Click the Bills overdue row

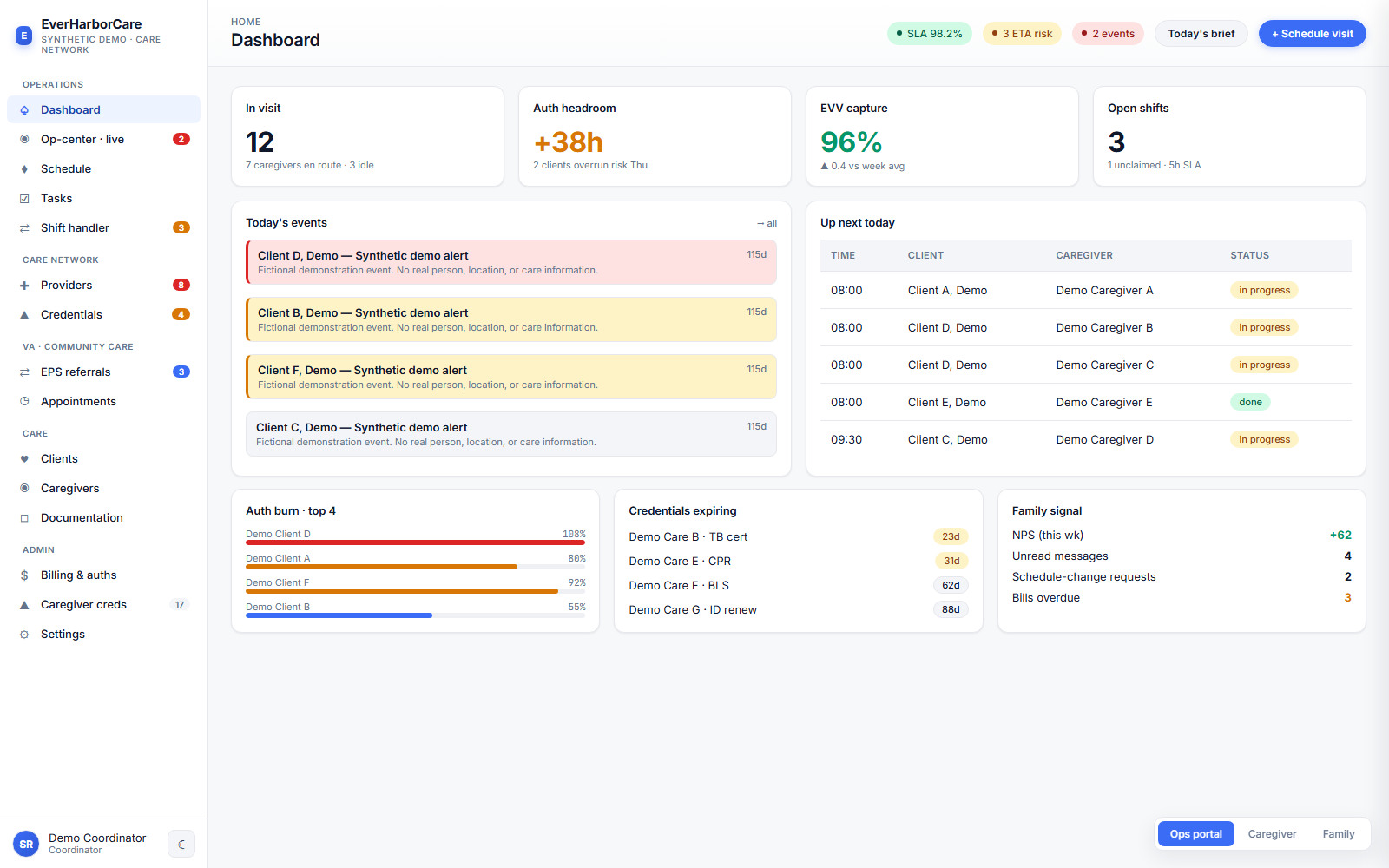pyautogui.click(x=1181, y=598)
